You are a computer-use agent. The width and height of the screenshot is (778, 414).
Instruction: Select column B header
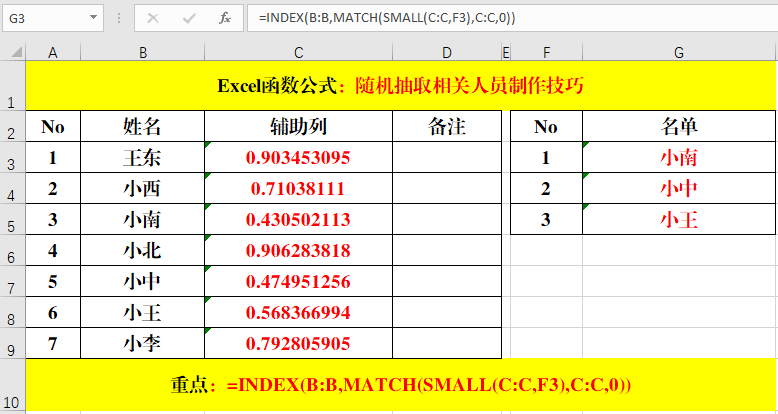[142, 53]
